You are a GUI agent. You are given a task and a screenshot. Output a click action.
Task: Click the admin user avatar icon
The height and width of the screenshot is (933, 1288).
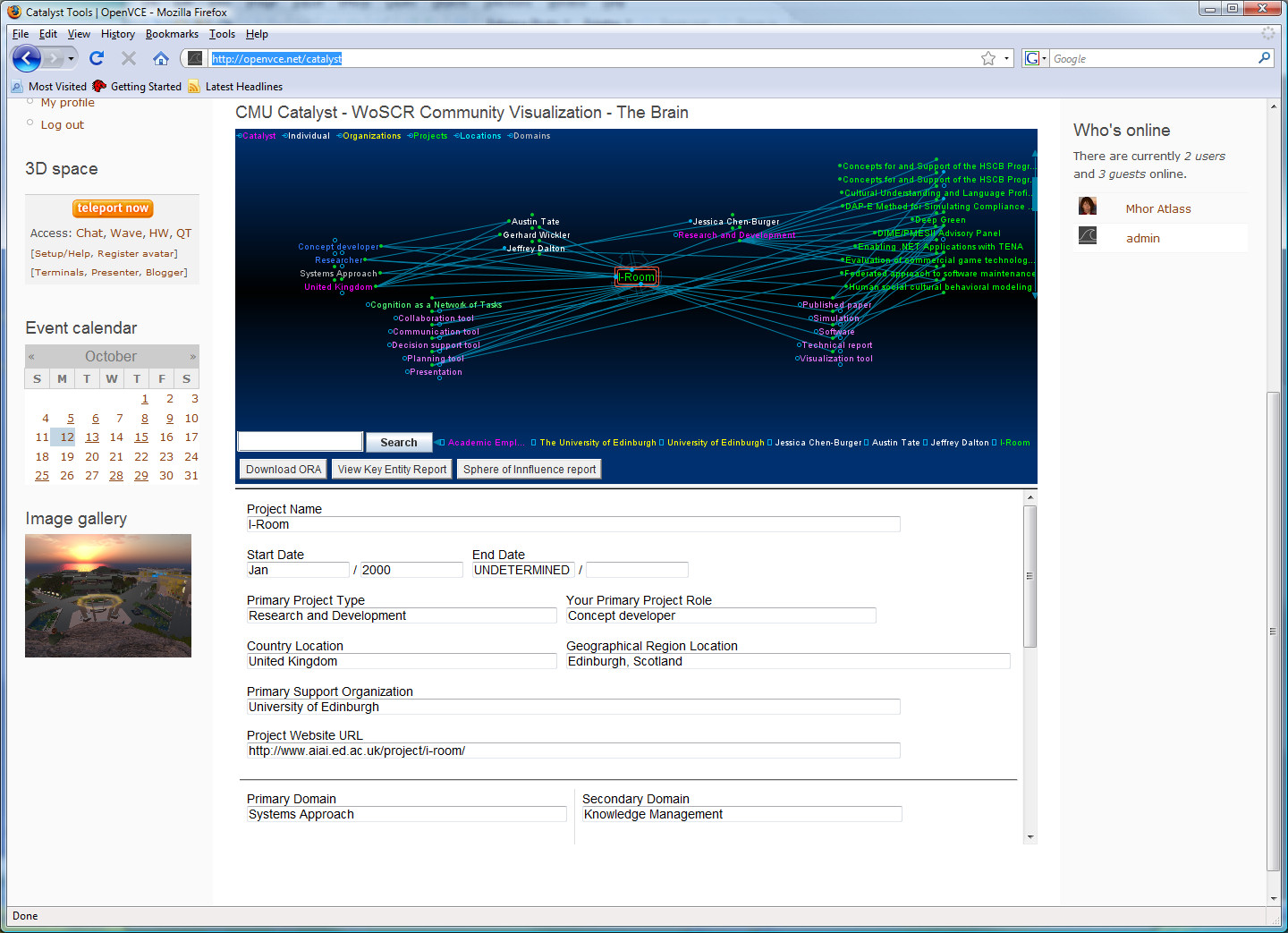pyautogui.click(x=1088, y=236)
